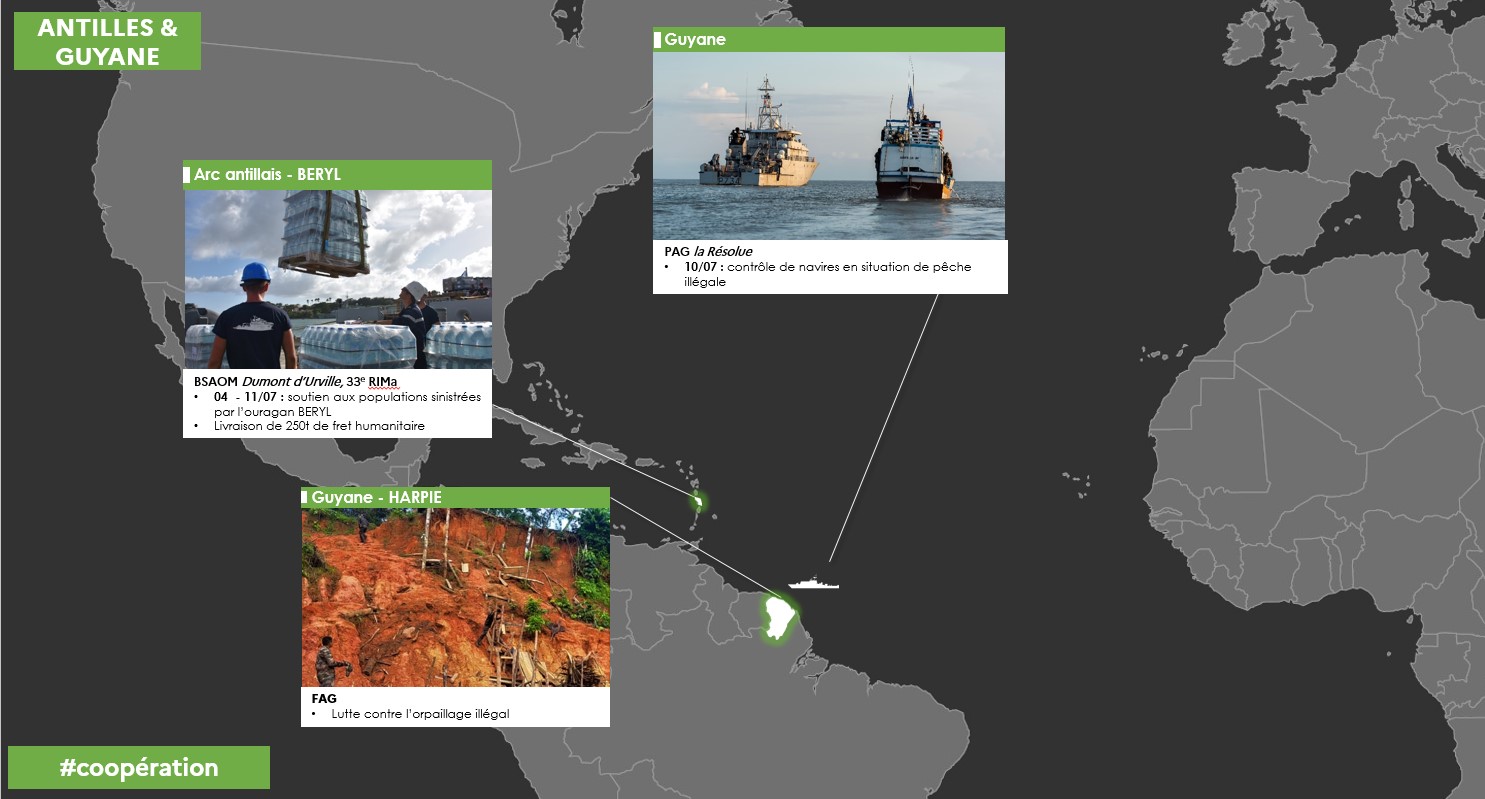Click the text BSAOM Dumont d'Urville, 33e RIMa
The height and width of the screenshot is (799, 1485).
[x=296, y=382]
